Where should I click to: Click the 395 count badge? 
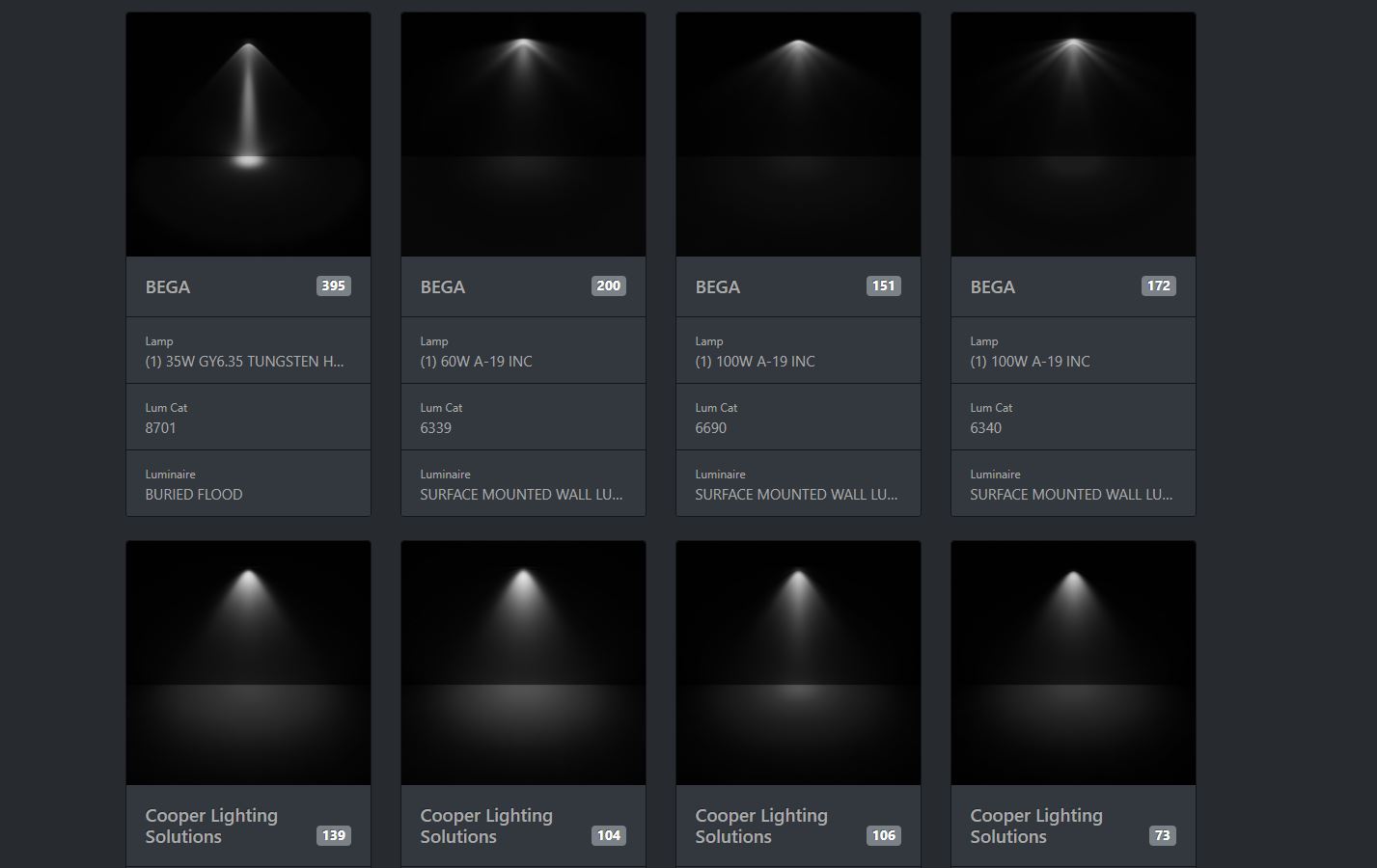334,285
